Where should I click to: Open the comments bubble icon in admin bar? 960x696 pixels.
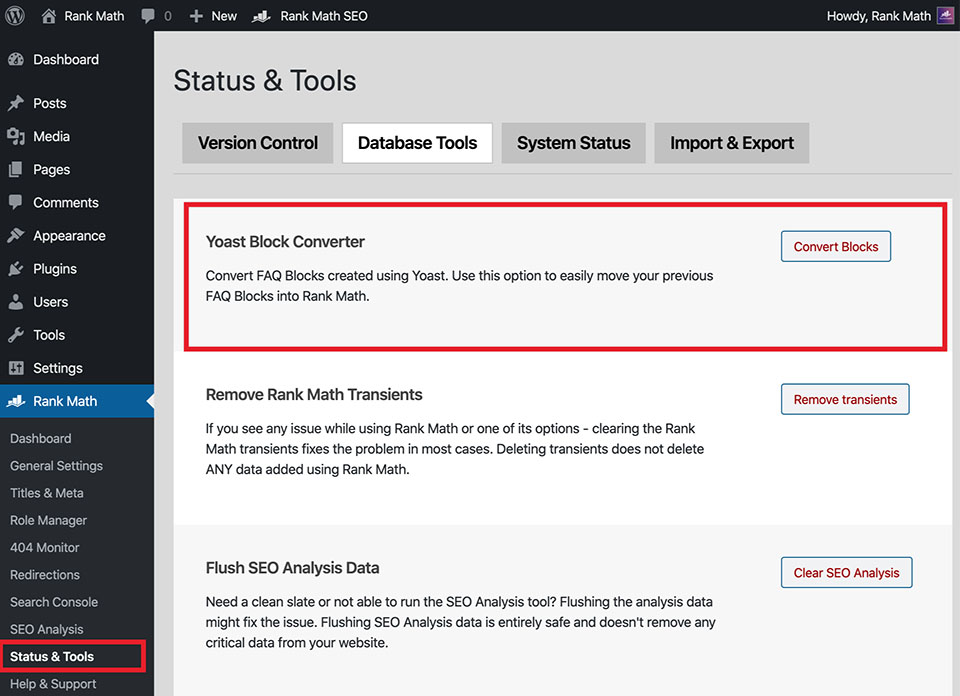click(x=148, y=16)
